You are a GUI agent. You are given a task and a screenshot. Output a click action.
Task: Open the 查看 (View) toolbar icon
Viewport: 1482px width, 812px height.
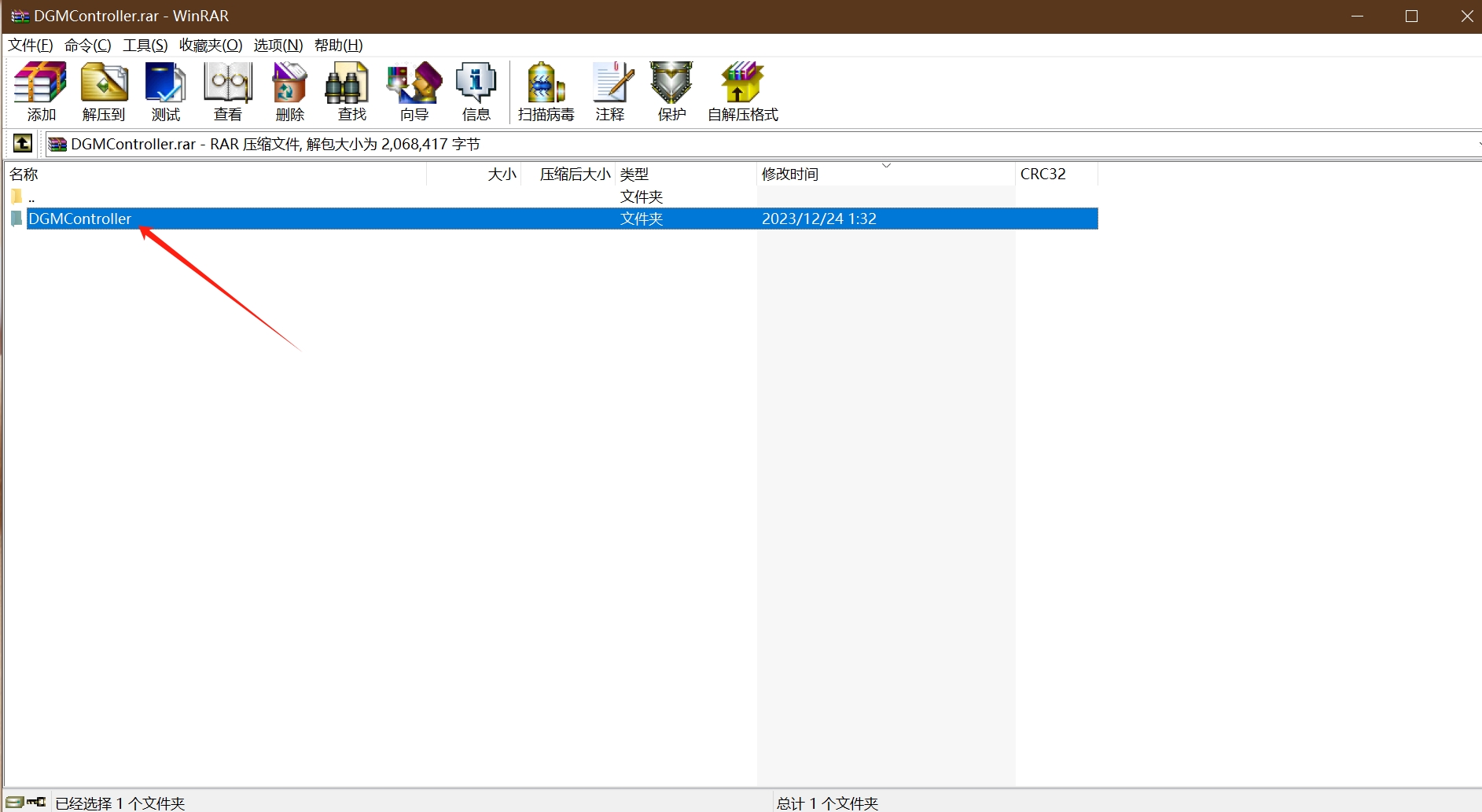[228, 83]
